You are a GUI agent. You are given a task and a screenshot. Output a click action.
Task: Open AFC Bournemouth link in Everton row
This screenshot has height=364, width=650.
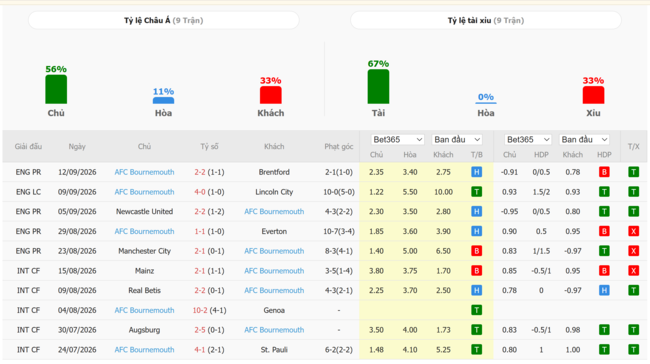click(144, 231)
